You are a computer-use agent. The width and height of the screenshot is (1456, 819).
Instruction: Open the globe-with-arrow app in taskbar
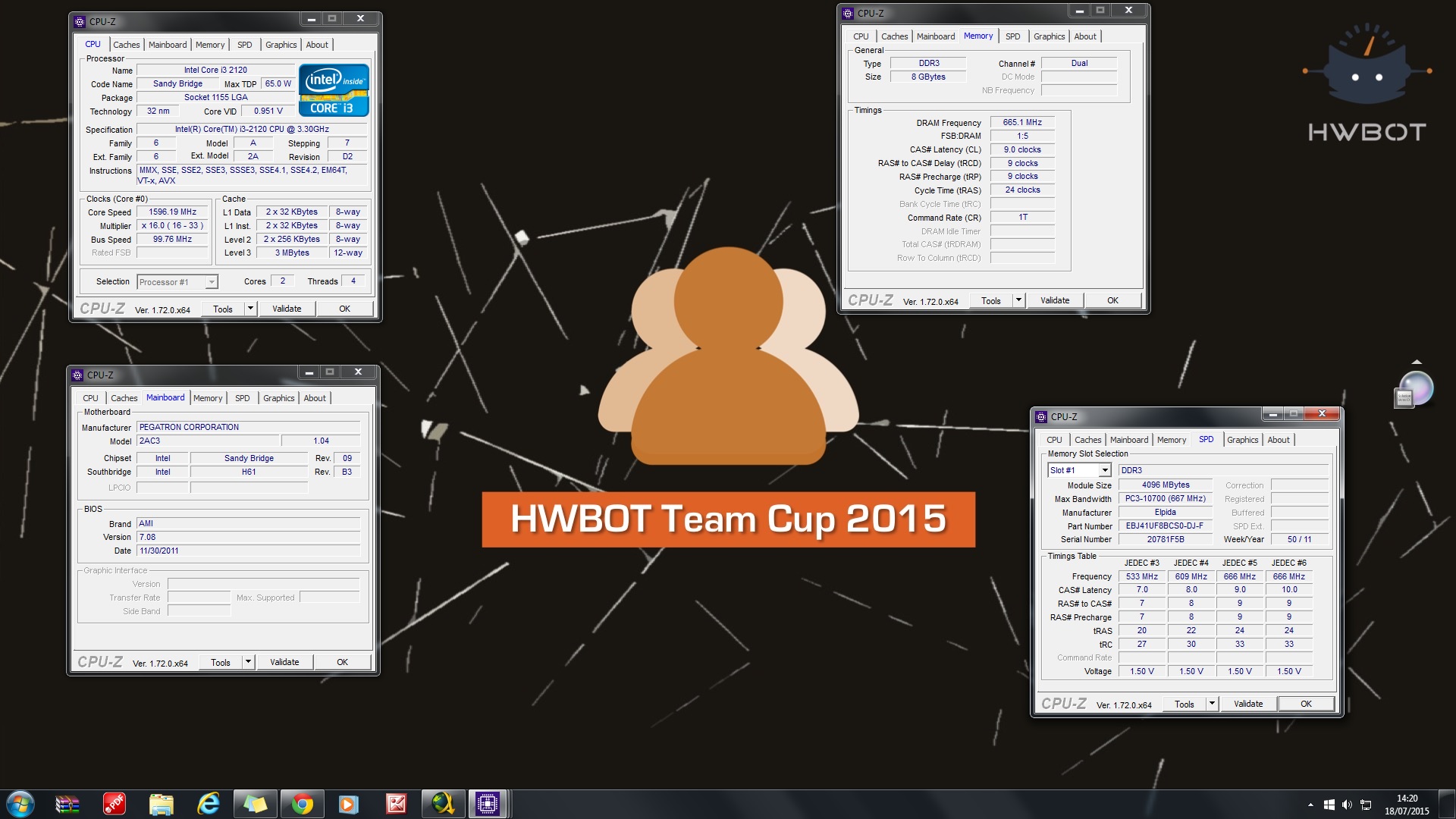coord(444,804)
